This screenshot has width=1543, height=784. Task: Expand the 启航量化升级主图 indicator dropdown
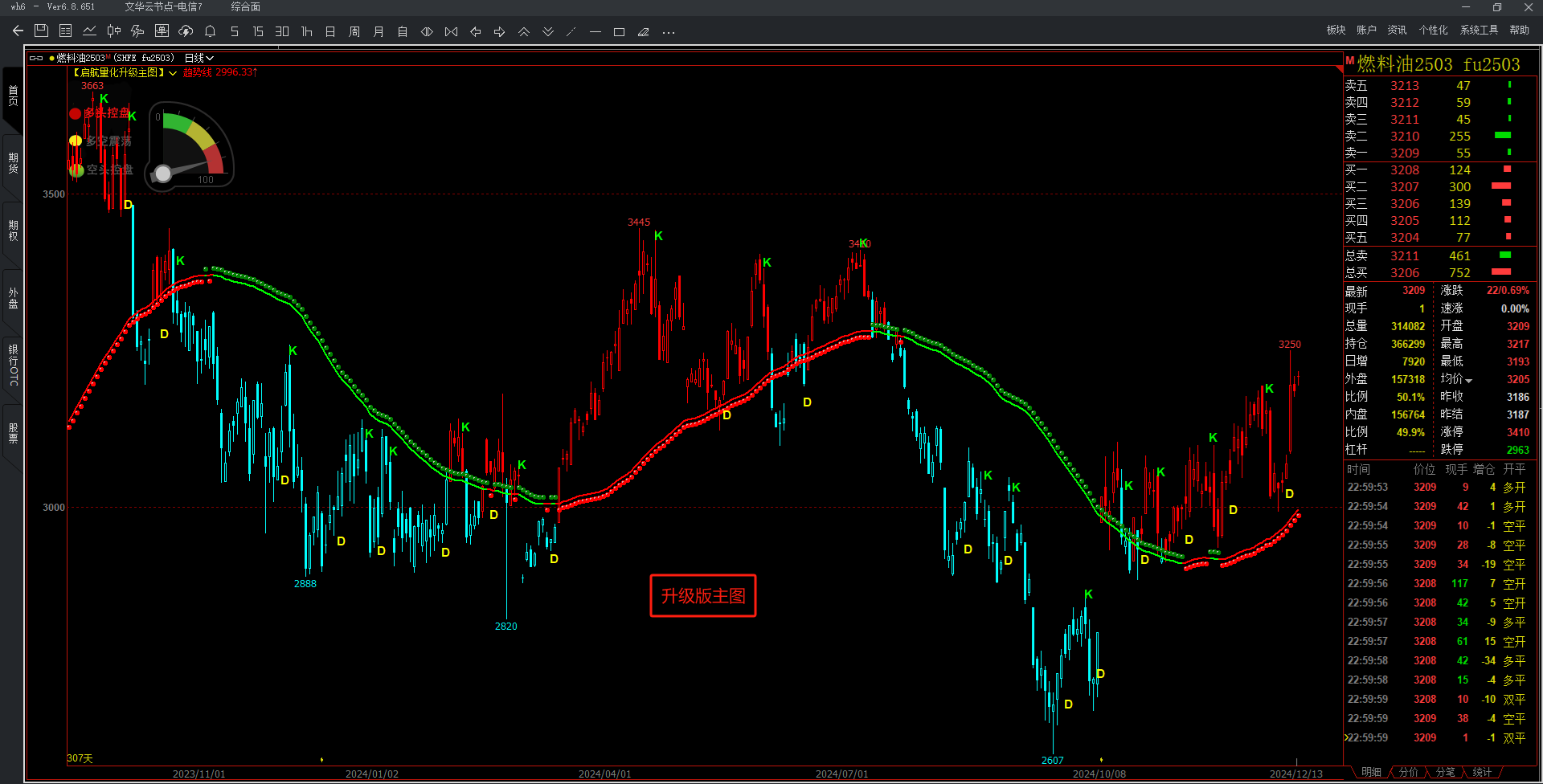(173, 72)
